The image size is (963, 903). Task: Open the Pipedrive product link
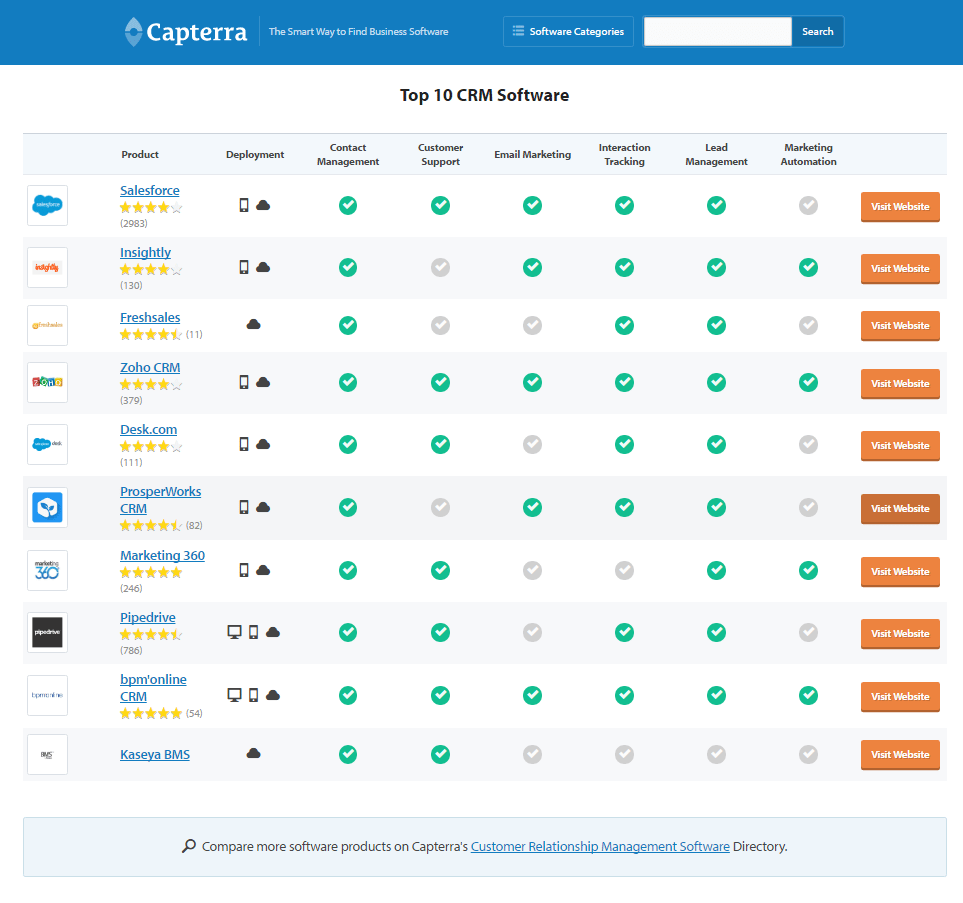pos(148,617)
